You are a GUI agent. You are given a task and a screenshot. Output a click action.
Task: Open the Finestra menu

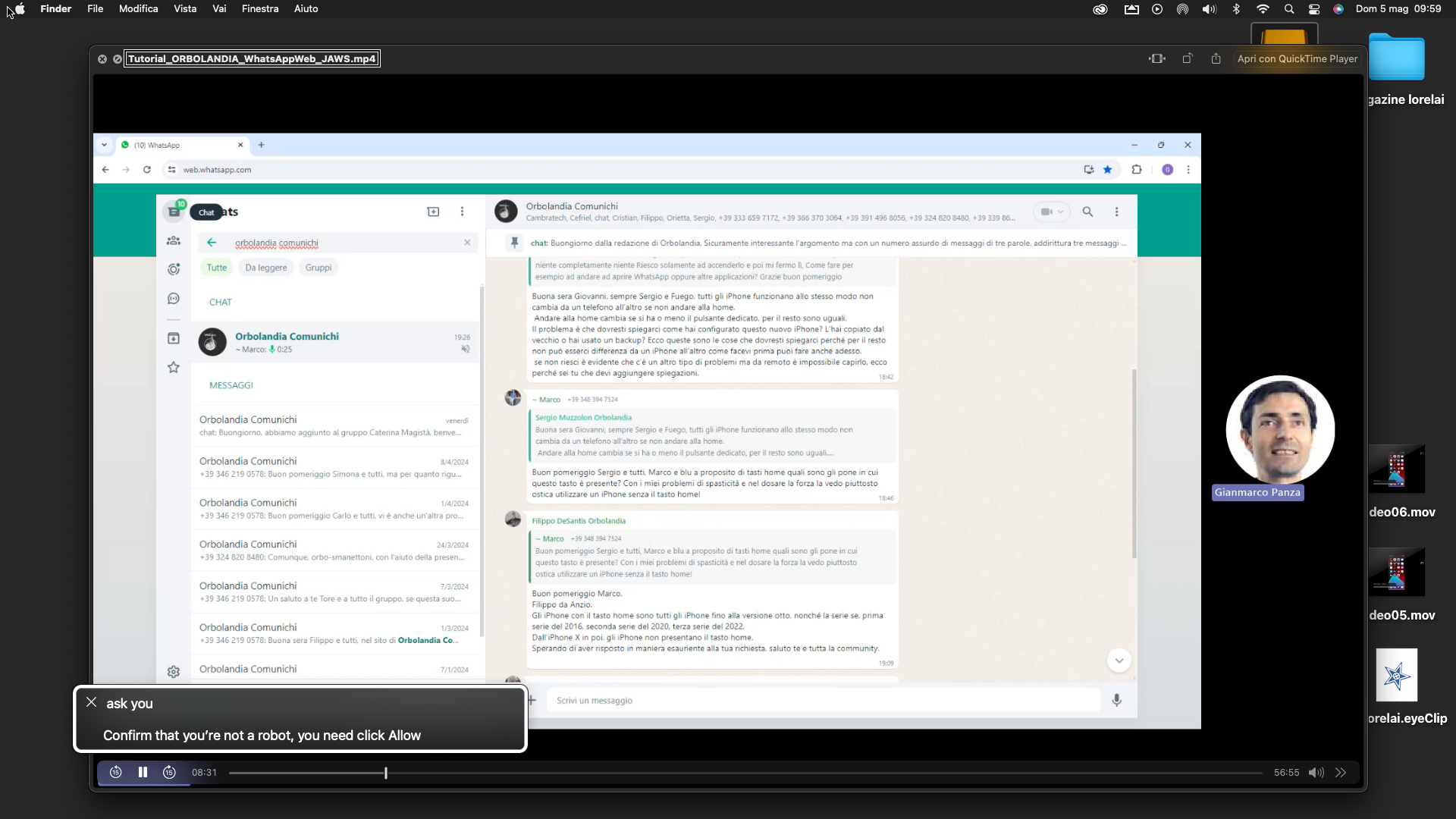(260, 9)
